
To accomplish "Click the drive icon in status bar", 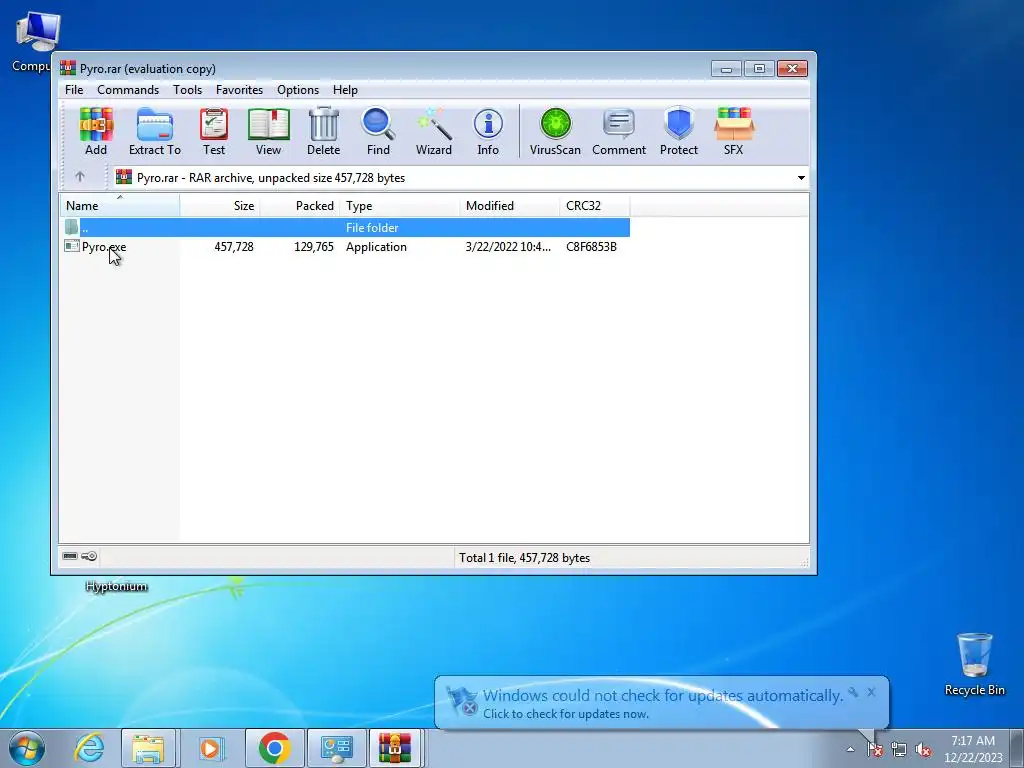I will [x=70, y=556].
